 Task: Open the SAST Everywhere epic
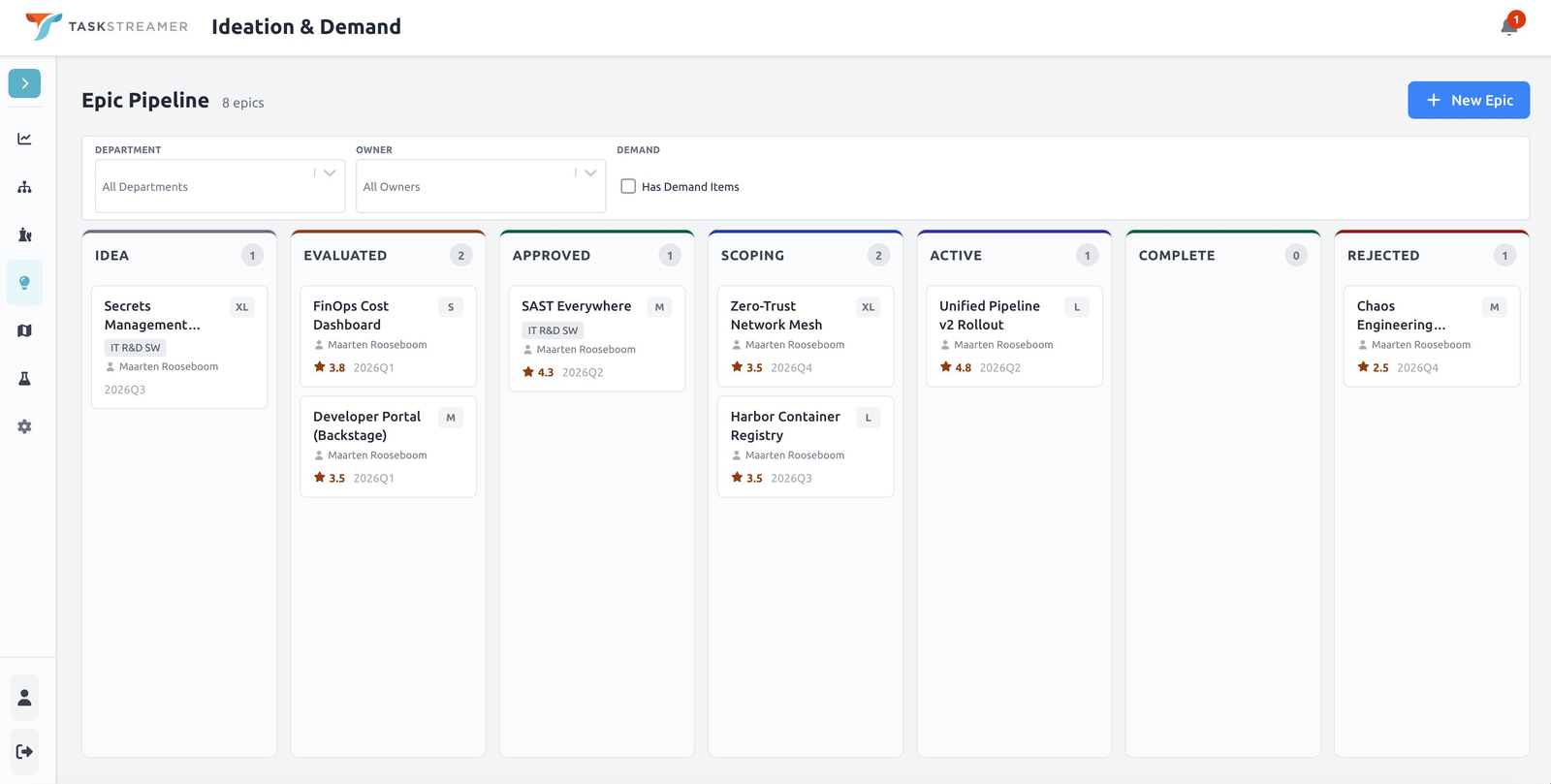(597, 338)
